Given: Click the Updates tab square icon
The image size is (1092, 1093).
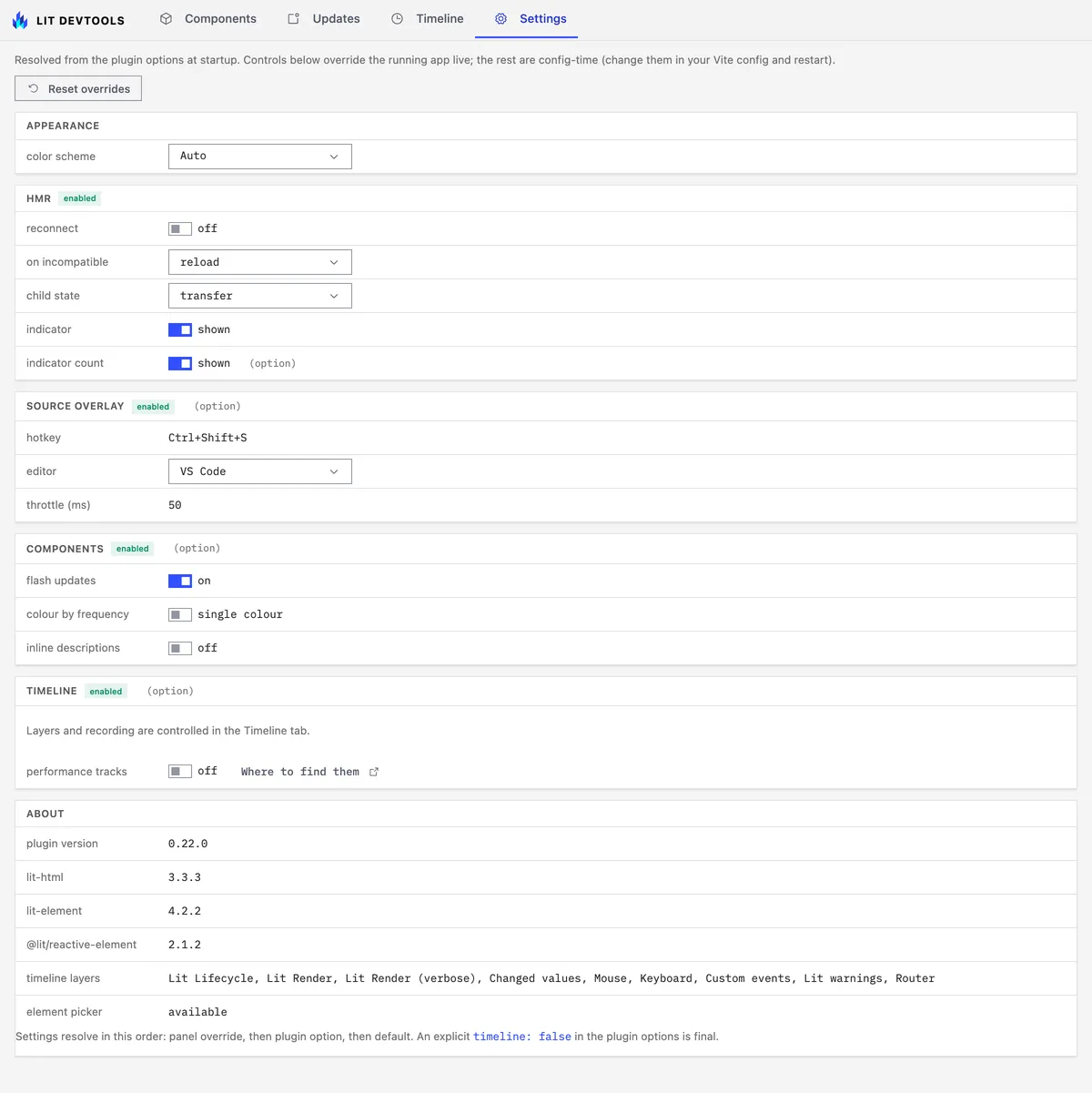Looking at the screenshot, I should 294,18.
